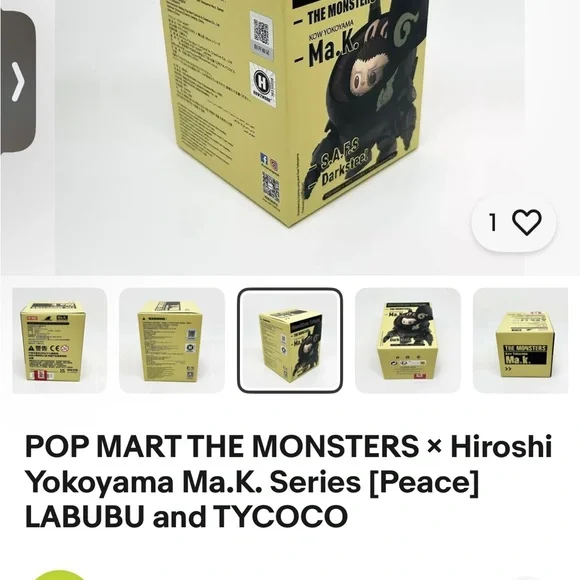Click the like count number 1
Viewport: 580px width, 580px height.
(492, 222)
